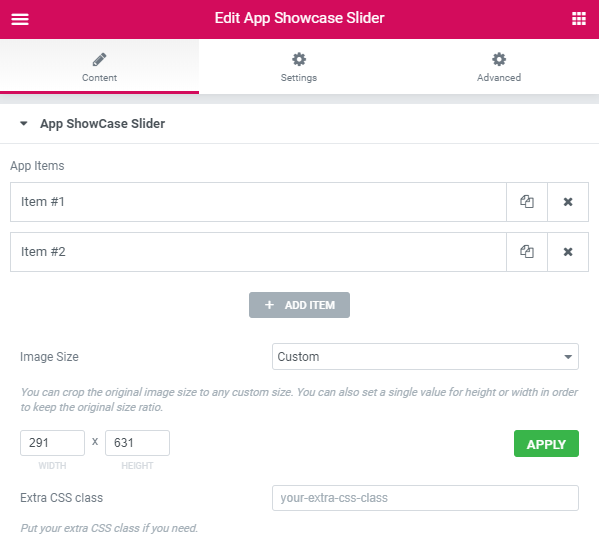The width and height of the screenshot is (599, 551).
Task: Expand Item #2 in App Items
Action: point(258,252)
